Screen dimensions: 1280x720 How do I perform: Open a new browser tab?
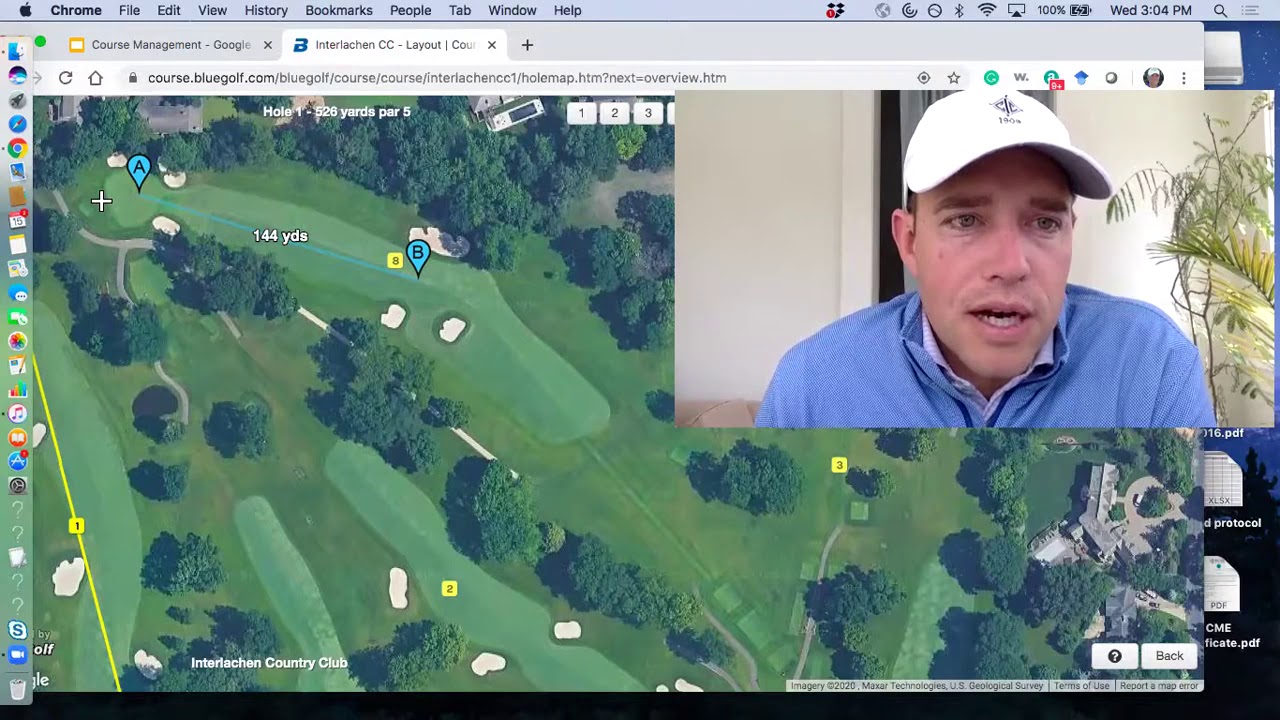[527, 45]
